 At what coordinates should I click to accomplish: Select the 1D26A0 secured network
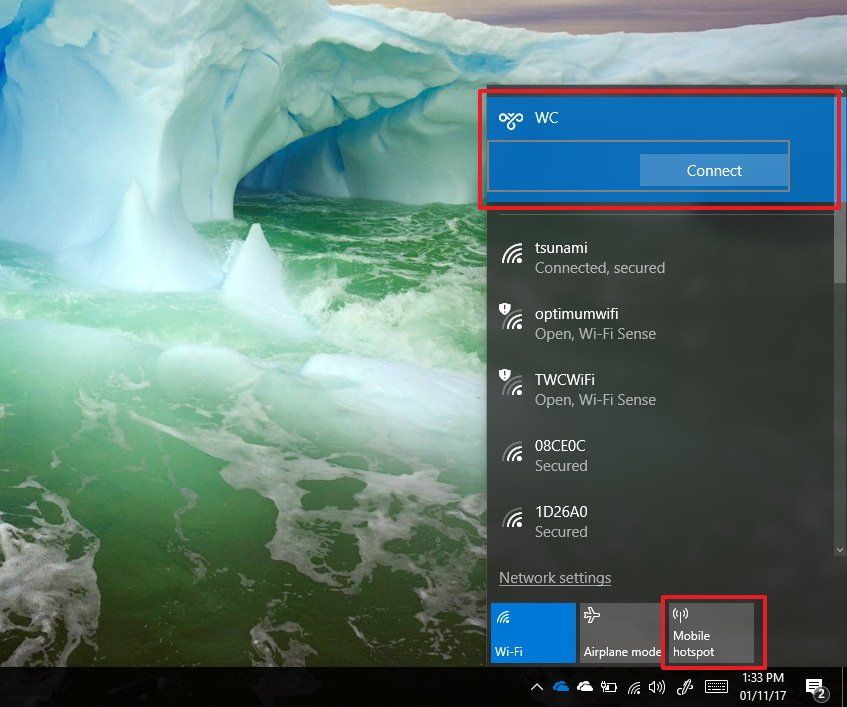pos(561,521)
